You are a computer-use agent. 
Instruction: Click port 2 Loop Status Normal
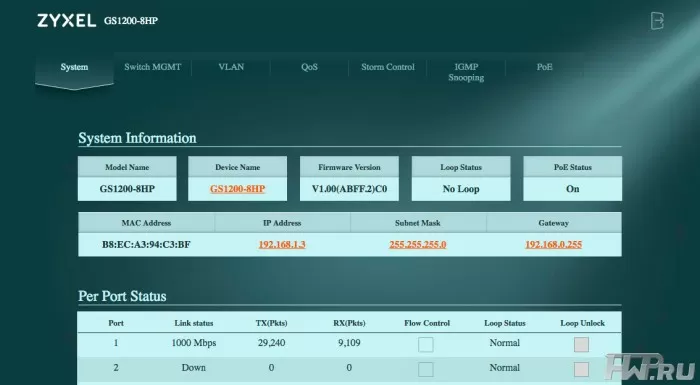coord(504,368)
